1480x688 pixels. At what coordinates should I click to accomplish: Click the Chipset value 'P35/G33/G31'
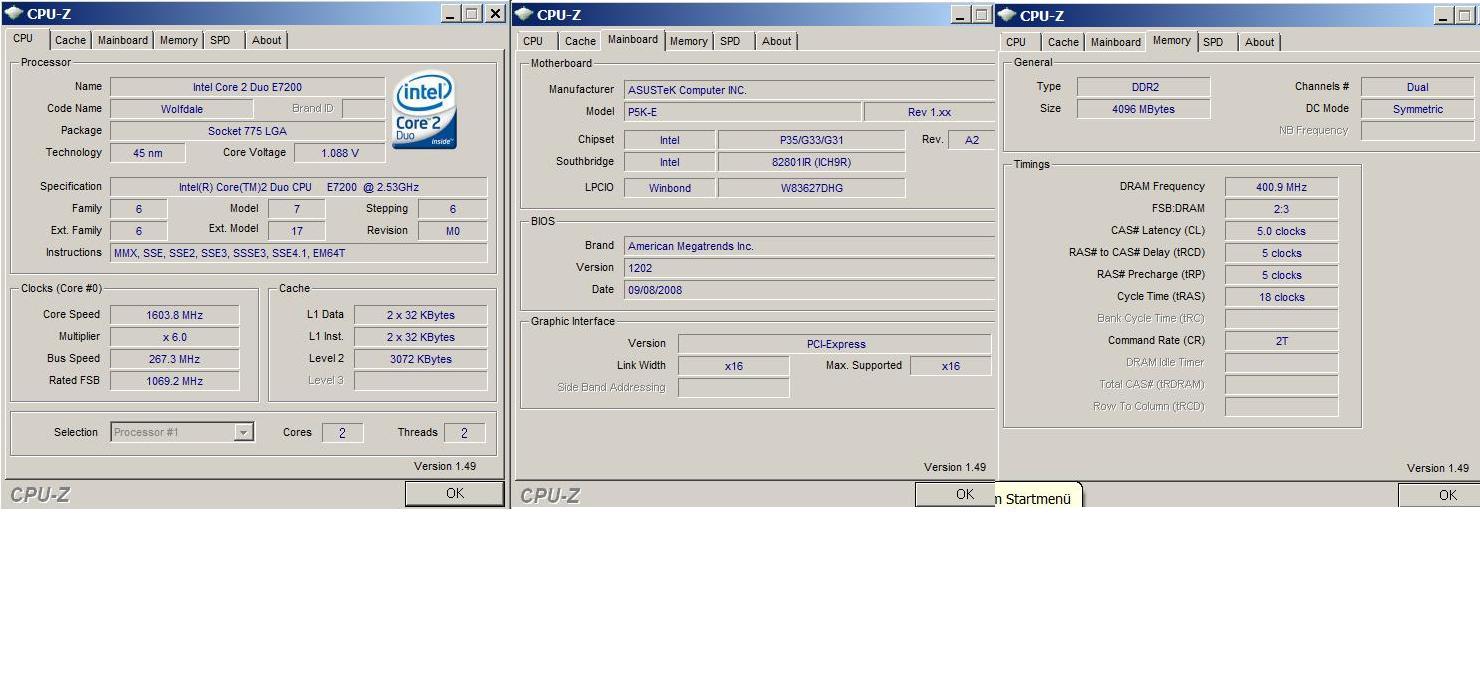pyautogui.click(x=811, y=140)
